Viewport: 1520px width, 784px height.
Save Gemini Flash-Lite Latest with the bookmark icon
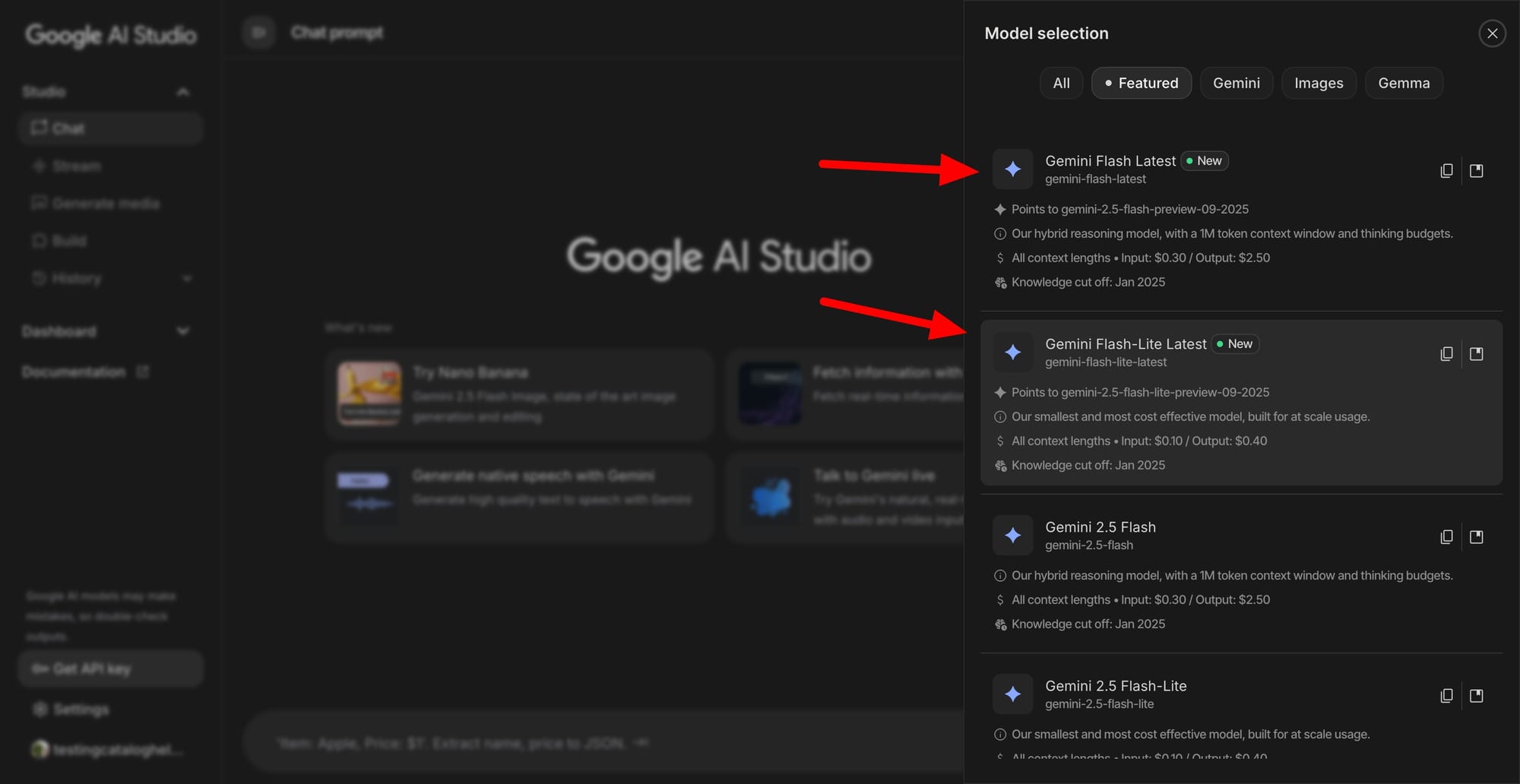click(x=1477, y=353)
